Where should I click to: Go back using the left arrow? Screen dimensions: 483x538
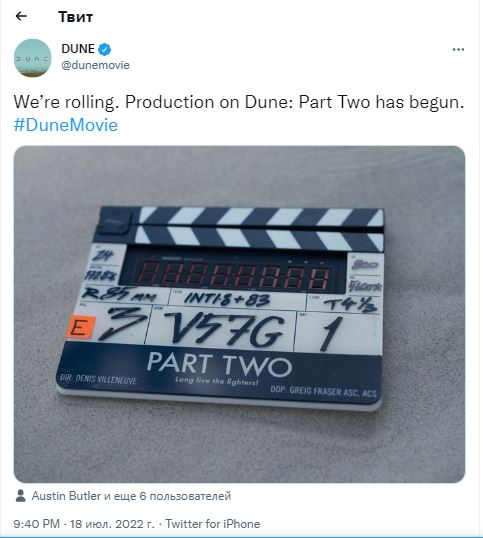coord(21,16)
